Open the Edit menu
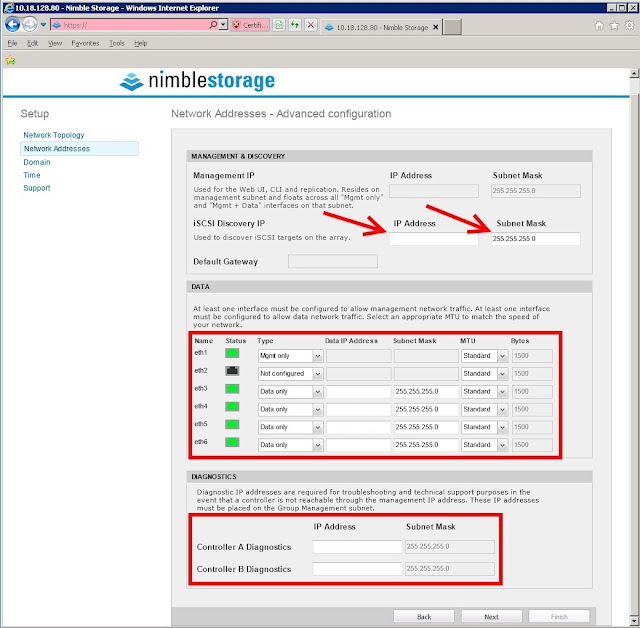Image resolution: width=640 pixels, height=628 pixels. (x=32, y=43)
